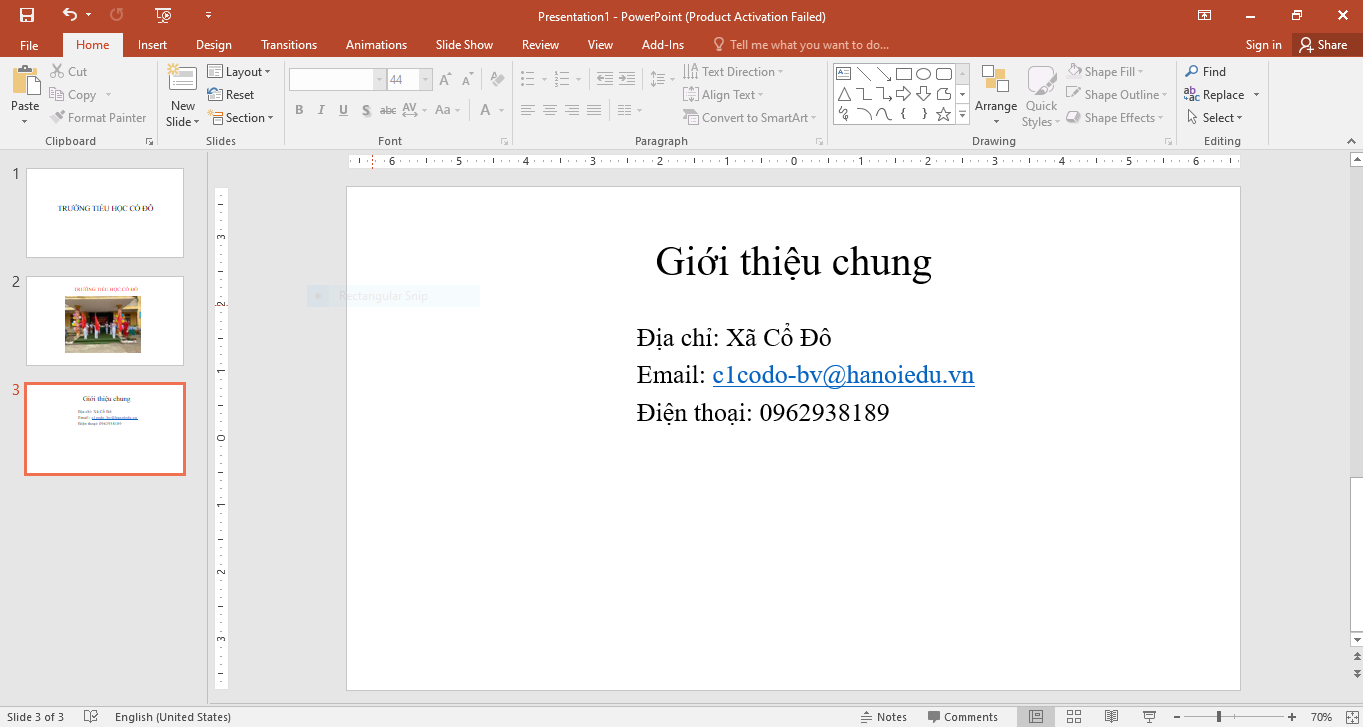Click the c1codo-bv@hanoiedu.vn hyperlink

[x=842, y=374]
